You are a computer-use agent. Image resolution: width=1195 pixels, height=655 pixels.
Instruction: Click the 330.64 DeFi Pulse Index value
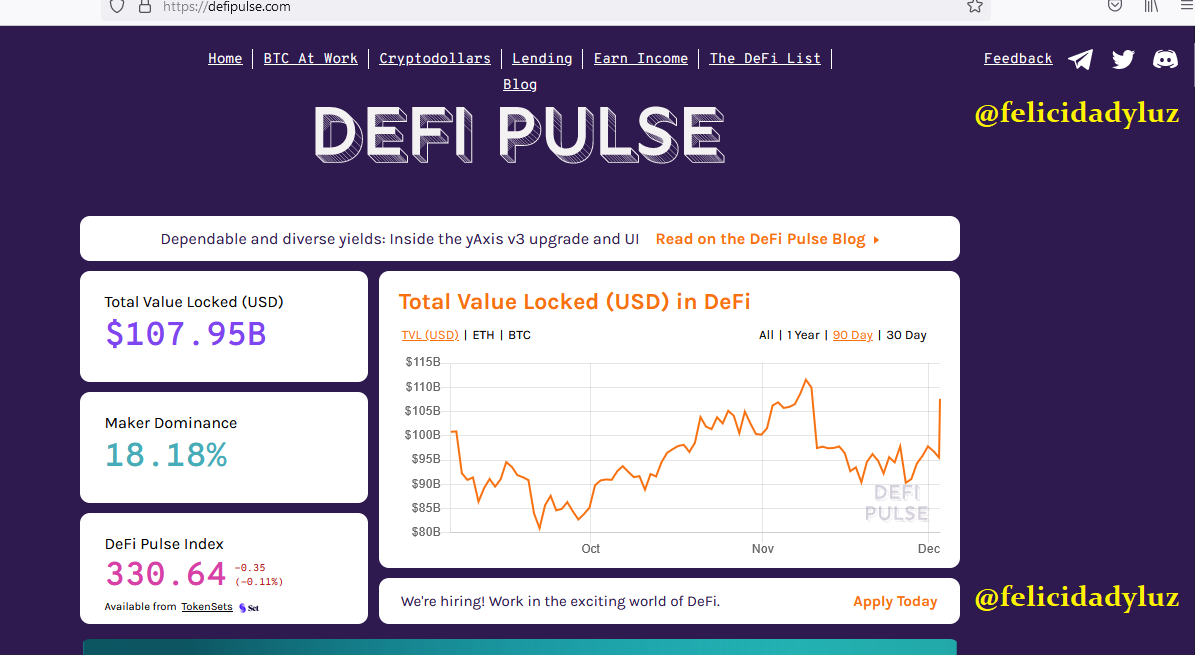coord(165,574)
